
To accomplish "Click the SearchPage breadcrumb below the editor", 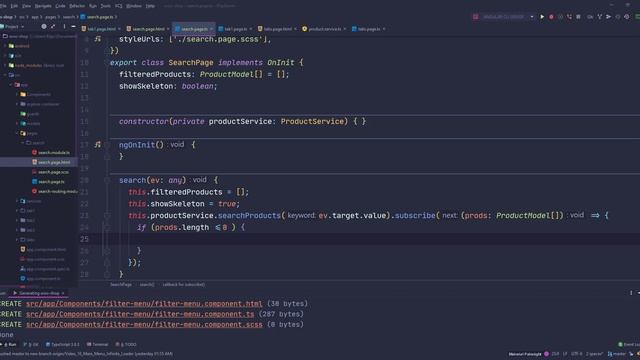I will pyautogui.click(x=121, y=284).
